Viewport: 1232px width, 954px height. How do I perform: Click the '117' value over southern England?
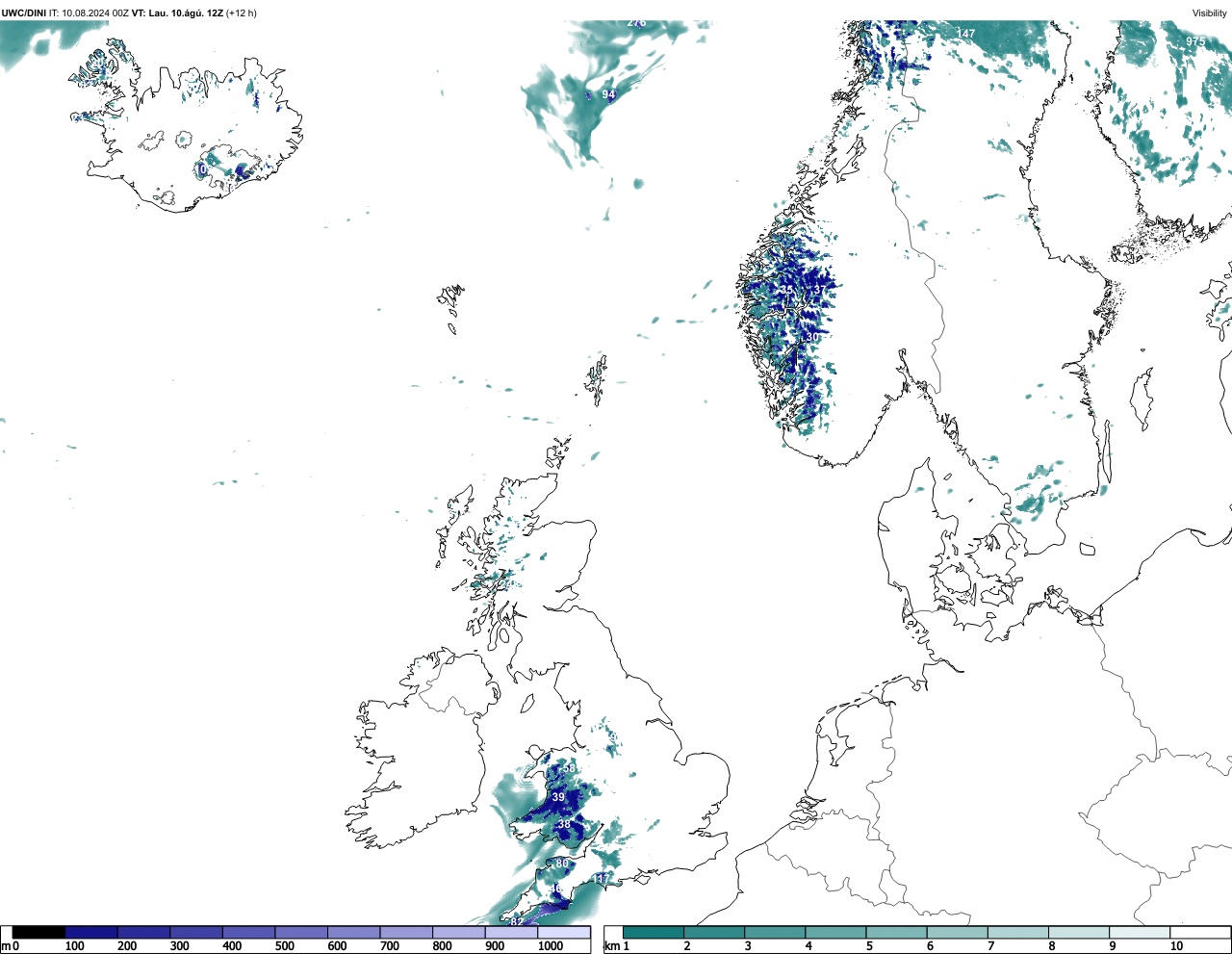602,879
